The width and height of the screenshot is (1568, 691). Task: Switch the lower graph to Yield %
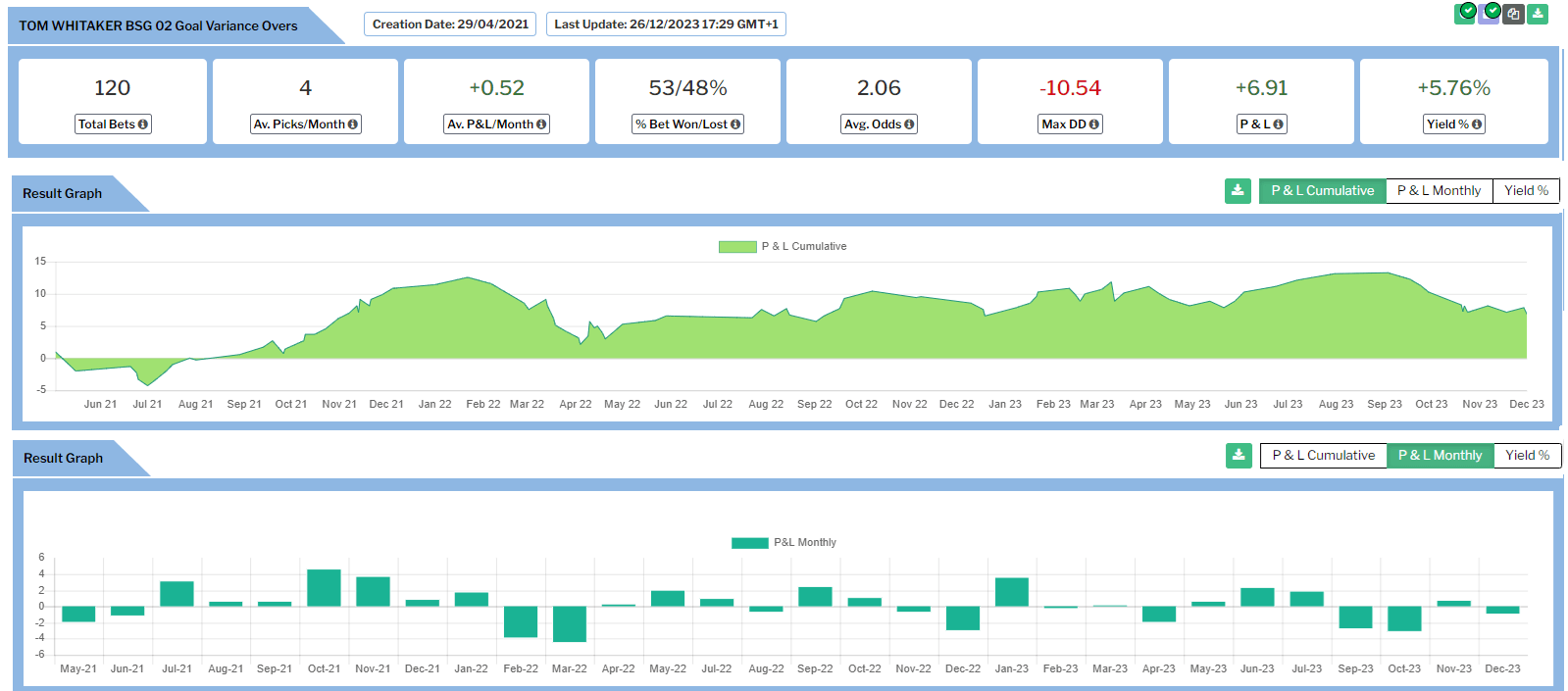coord(1528,456)
